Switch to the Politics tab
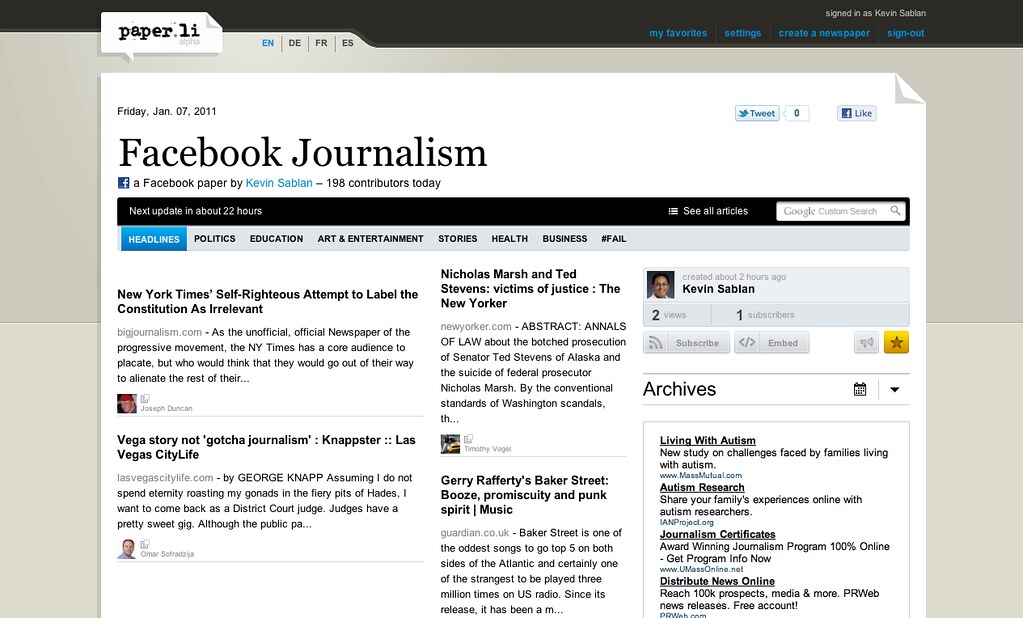Viewport: 1023px width, 618px height. coord(215,239)
